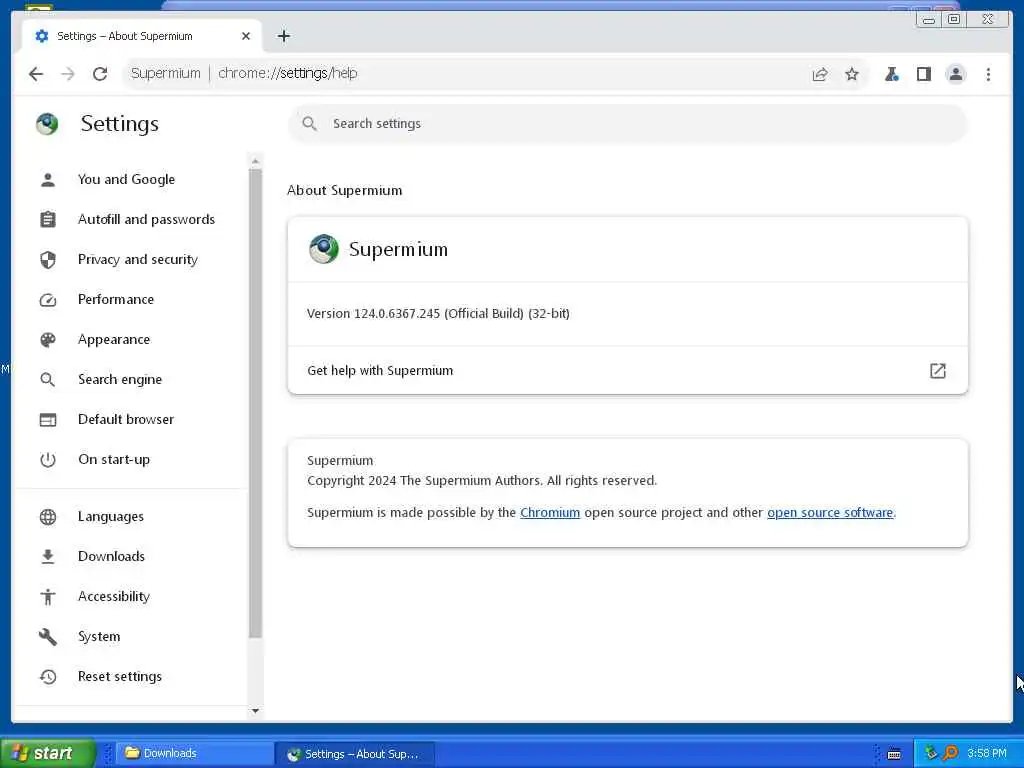Click the palette icon for Appearance

click(48, 340)
